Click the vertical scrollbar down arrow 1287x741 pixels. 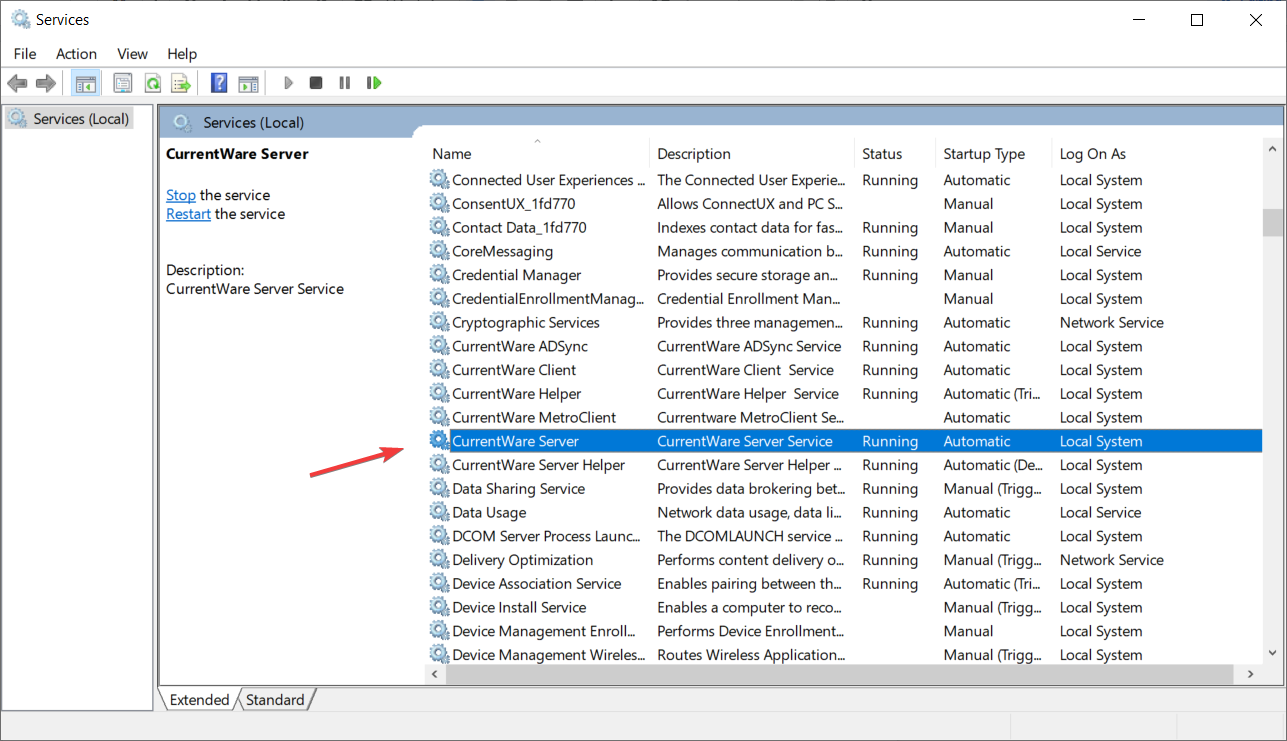pyautogui.click(x=1271, y=653)
